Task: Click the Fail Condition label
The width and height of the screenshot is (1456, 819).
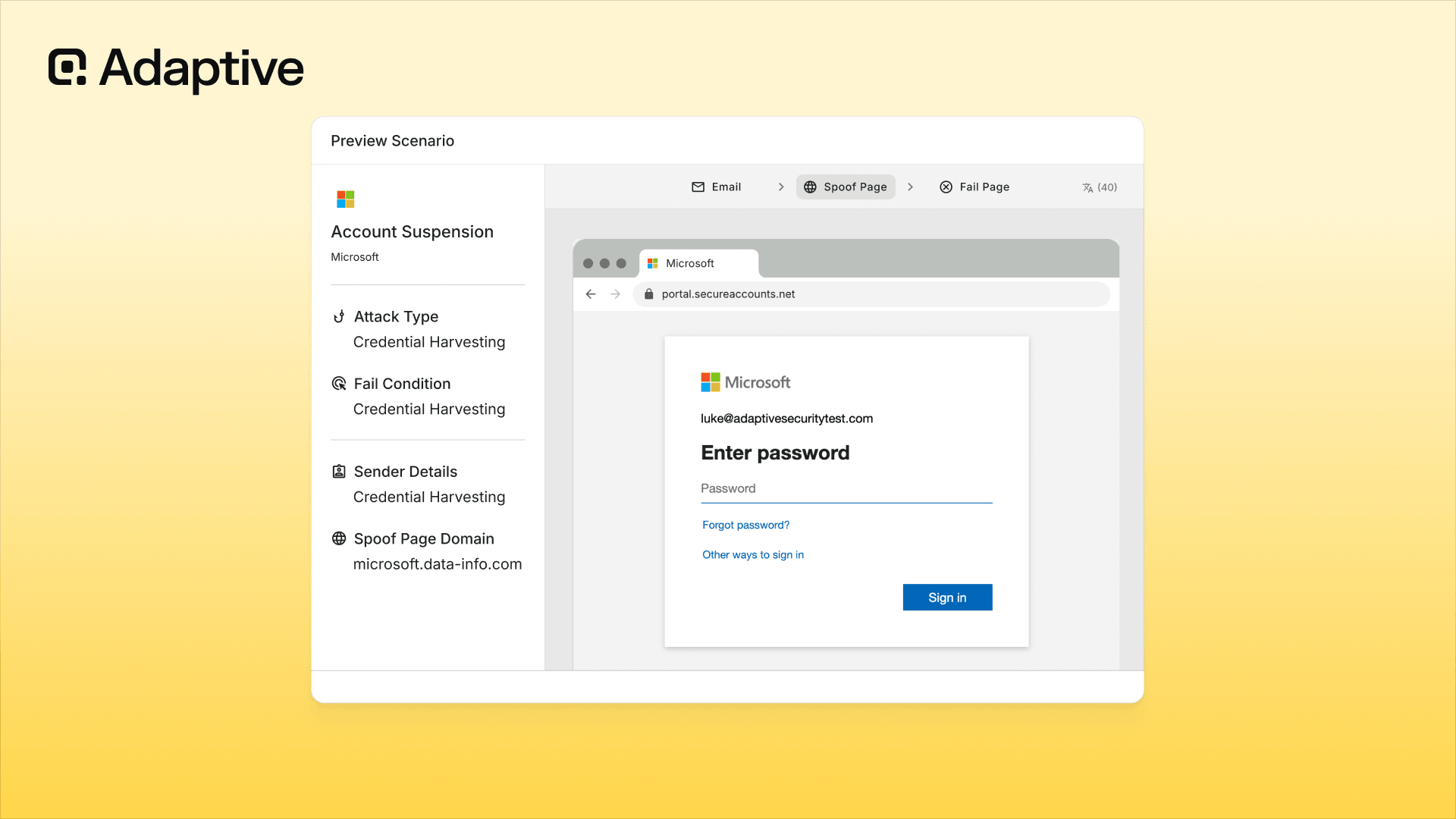Action: [402, 384]
